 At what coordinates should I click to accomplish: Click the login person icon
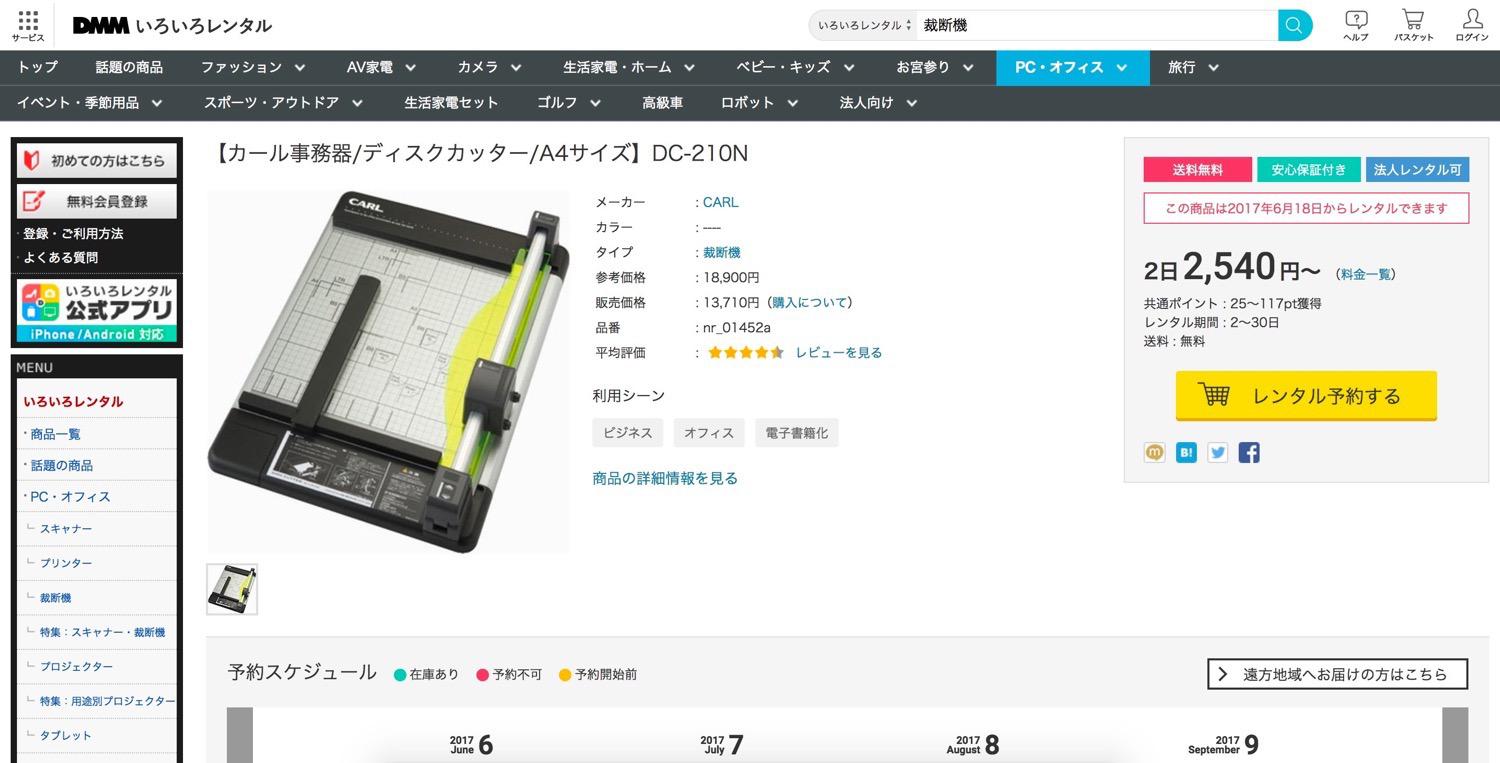coord(1472,25)
